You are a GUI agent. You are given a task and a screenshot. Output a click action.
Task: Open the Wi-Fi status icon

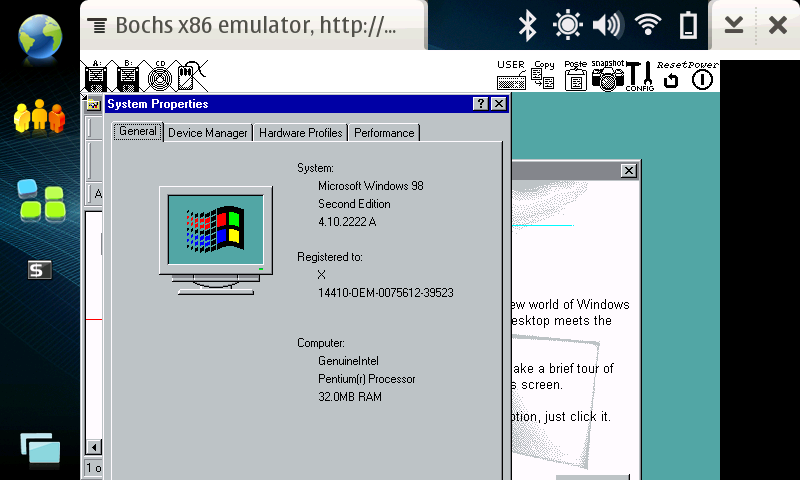coord(648,23)
